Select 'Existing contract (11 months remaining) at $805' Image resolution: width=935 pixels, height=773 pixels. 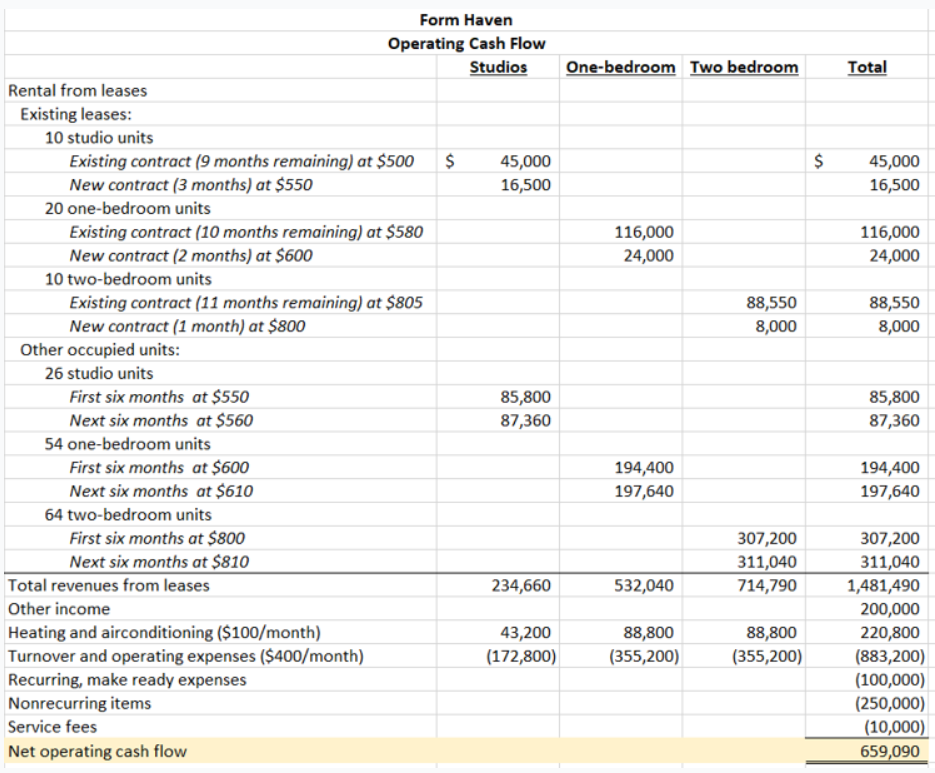point(246,302)
